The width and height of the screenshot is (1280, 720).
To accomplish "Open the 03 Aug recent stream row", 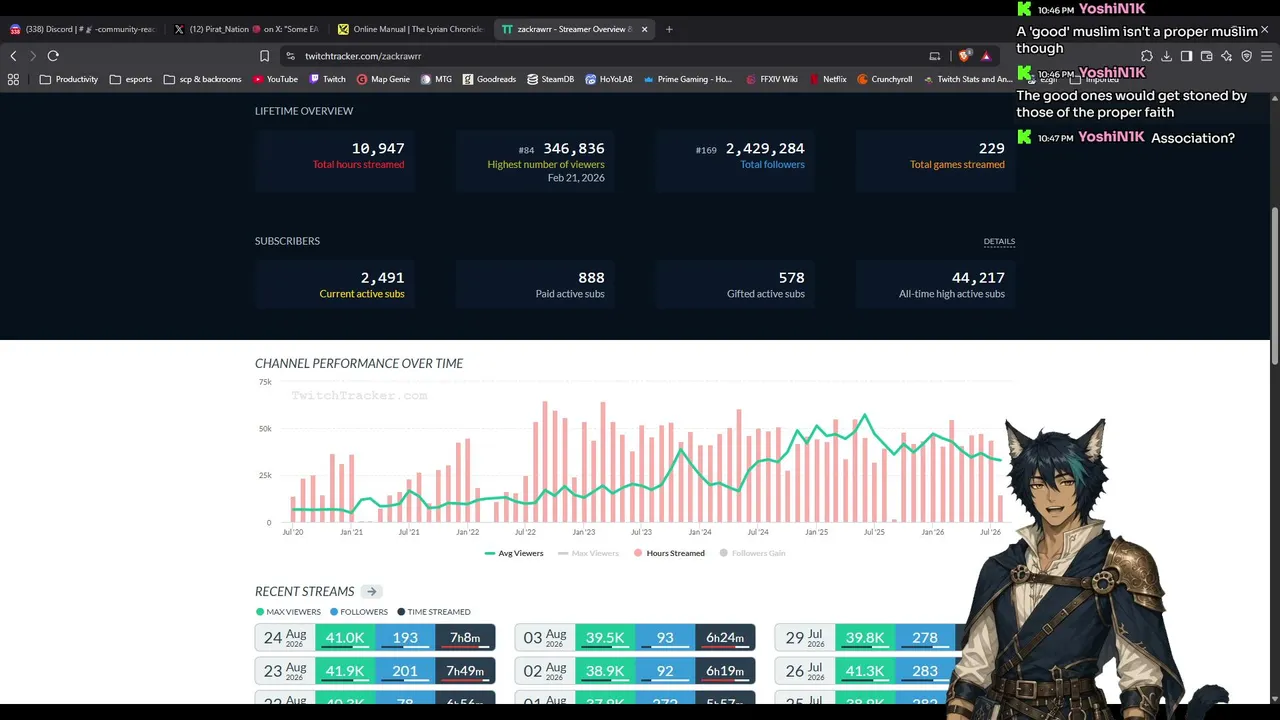I will tap(635, 637).
